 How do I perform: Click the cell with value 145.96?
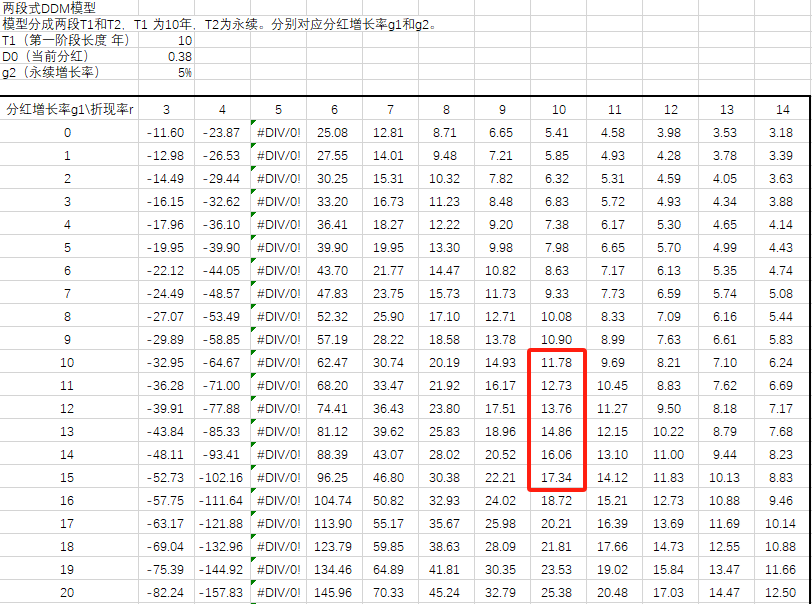tap(334, 592)
